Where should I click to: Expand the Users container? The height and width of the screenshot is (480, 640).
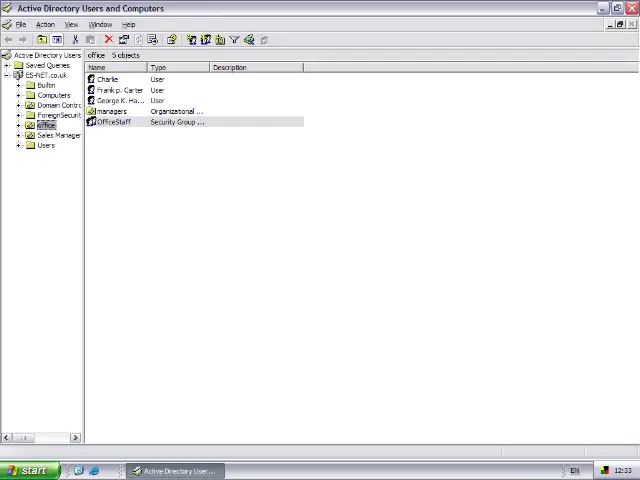pyautogui.click(x=18, y=145)
